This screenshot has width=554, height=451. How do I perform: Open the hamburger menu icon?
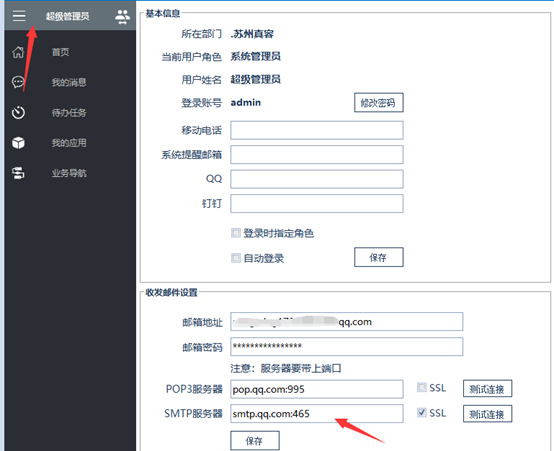tap(19, 16)
